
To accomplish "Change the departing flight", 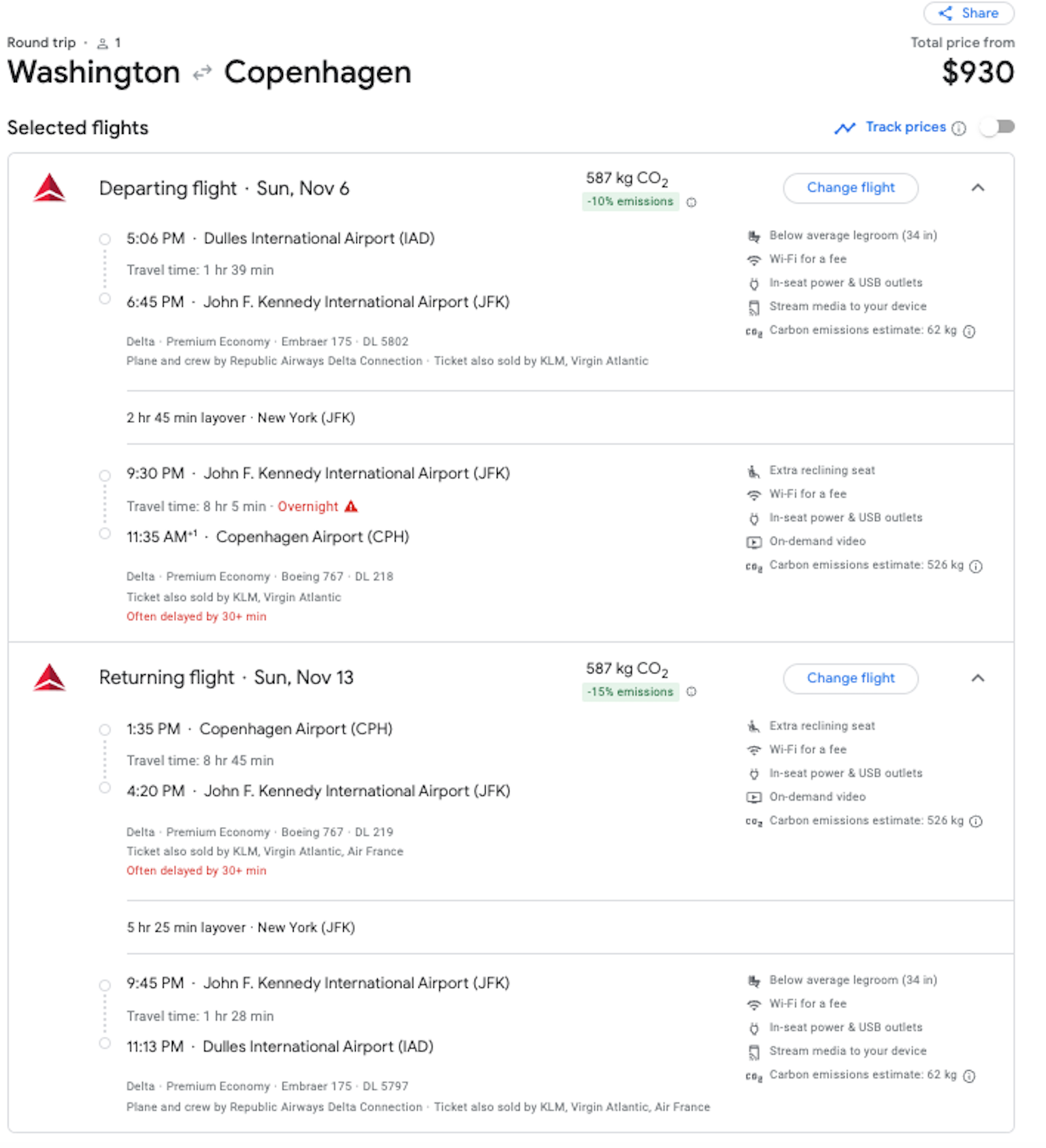I will pyautogui.click(x=851, y=188).
